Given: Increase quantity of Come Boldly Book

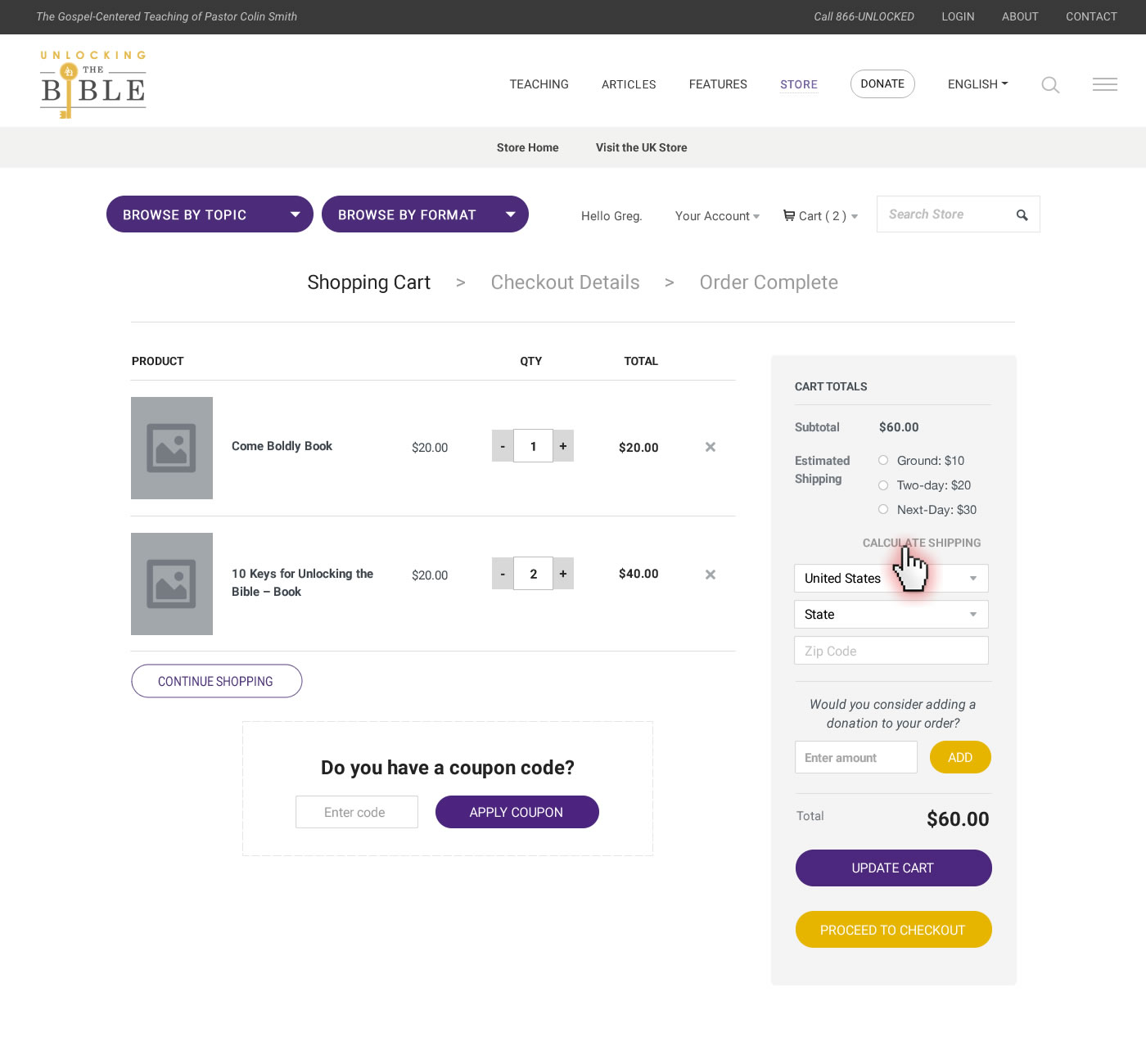Looking at the screenshot, I should 563,446.
